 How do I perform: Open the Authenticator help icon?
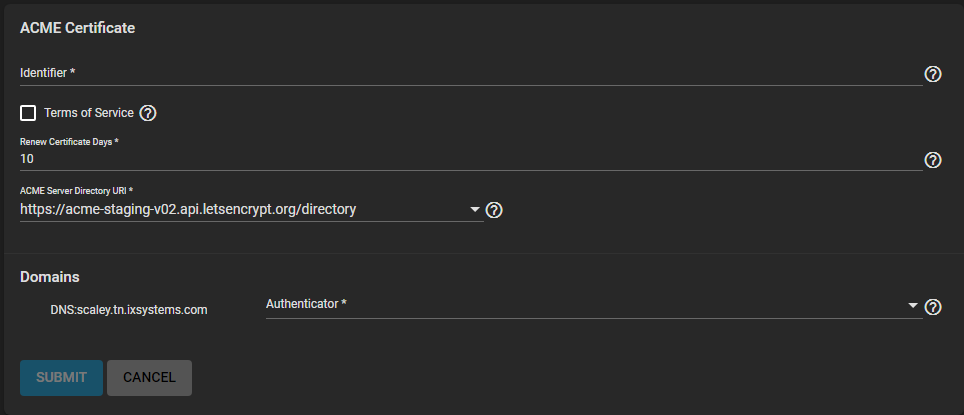tap(933, 307)
